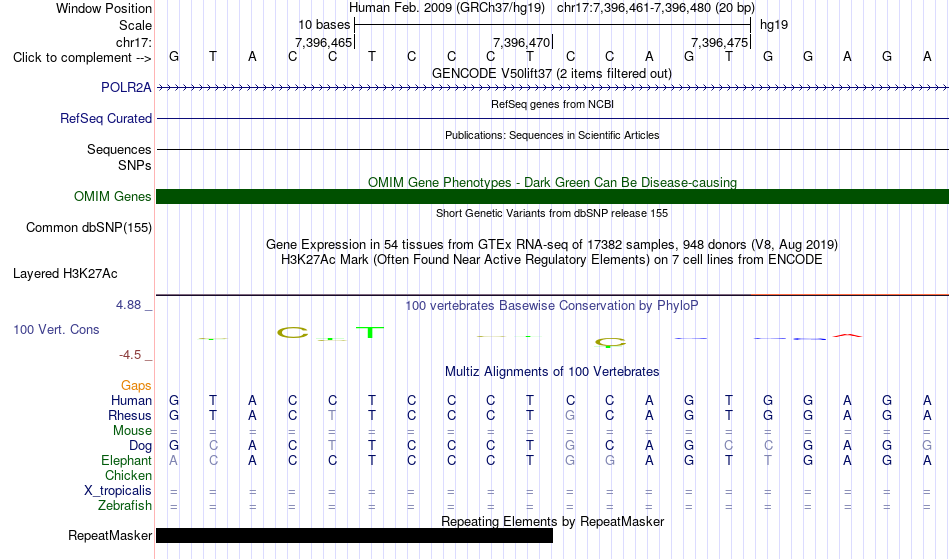The height and width of the screenshot is (559, 950).
Task: Click the grayed G in Rhesus row
Action: click(570, 415)
